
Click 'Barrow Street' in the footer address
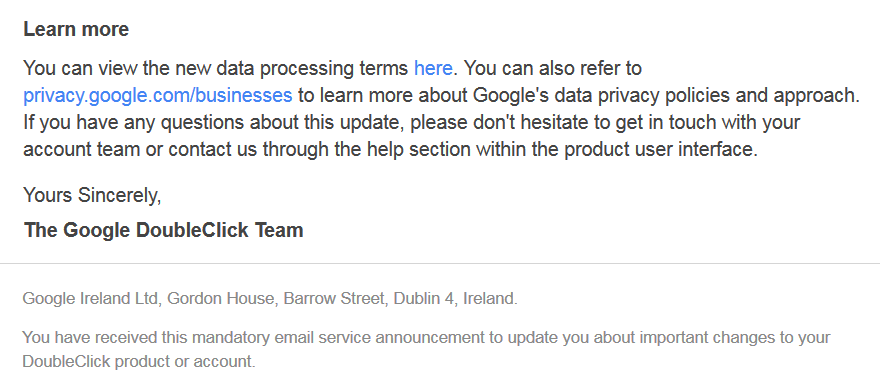335,299
